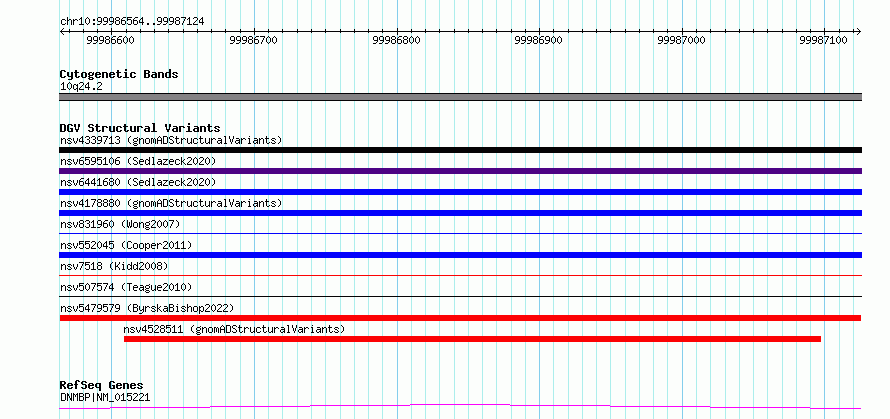Select the DGV Structural Variants track title

tap(140, 128)
